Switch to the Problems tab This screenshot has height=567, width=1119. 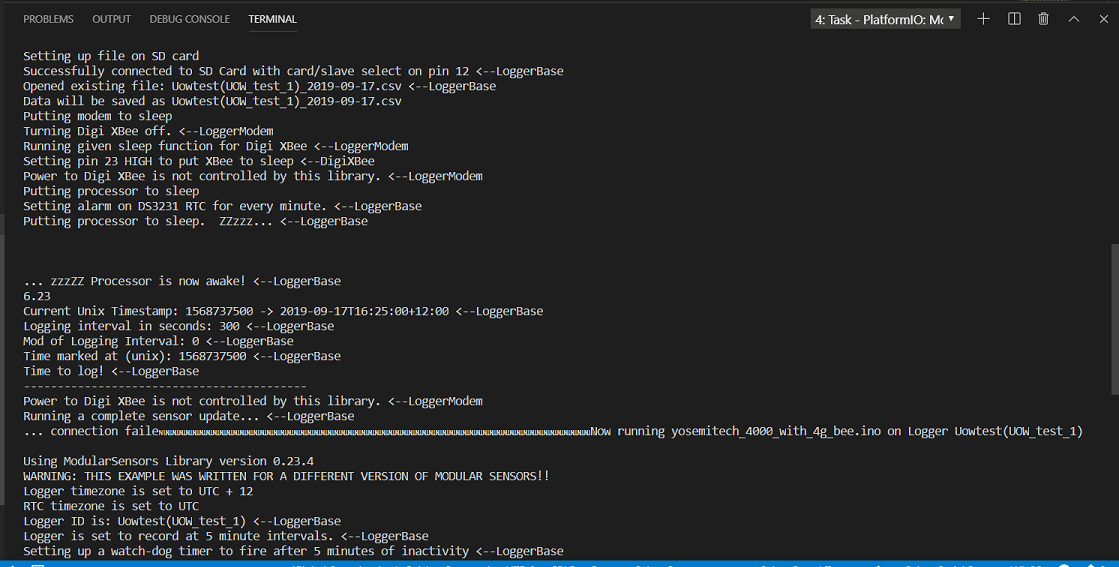pyautogui.click(x=48, y=19)
